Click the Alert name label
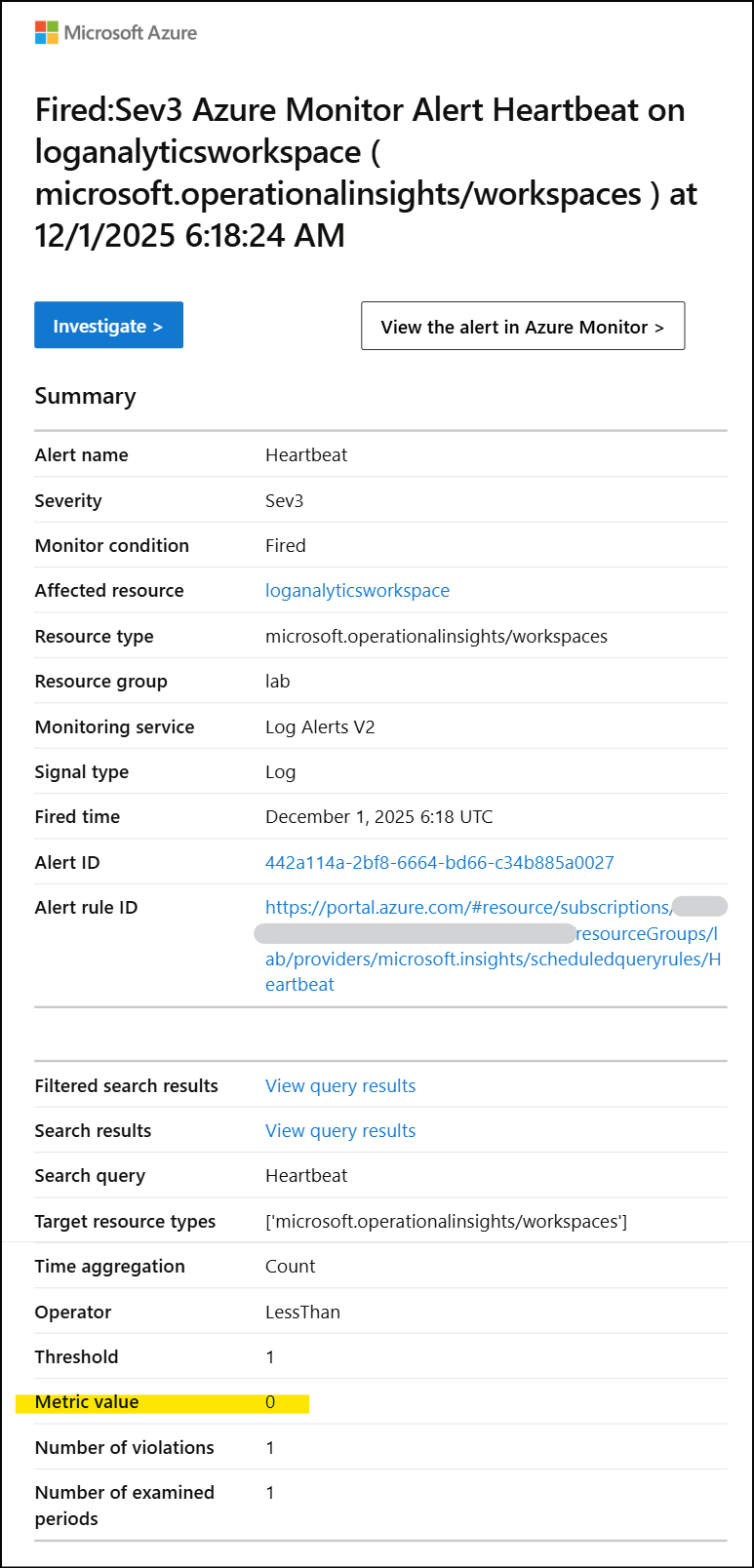 point(81,455)
